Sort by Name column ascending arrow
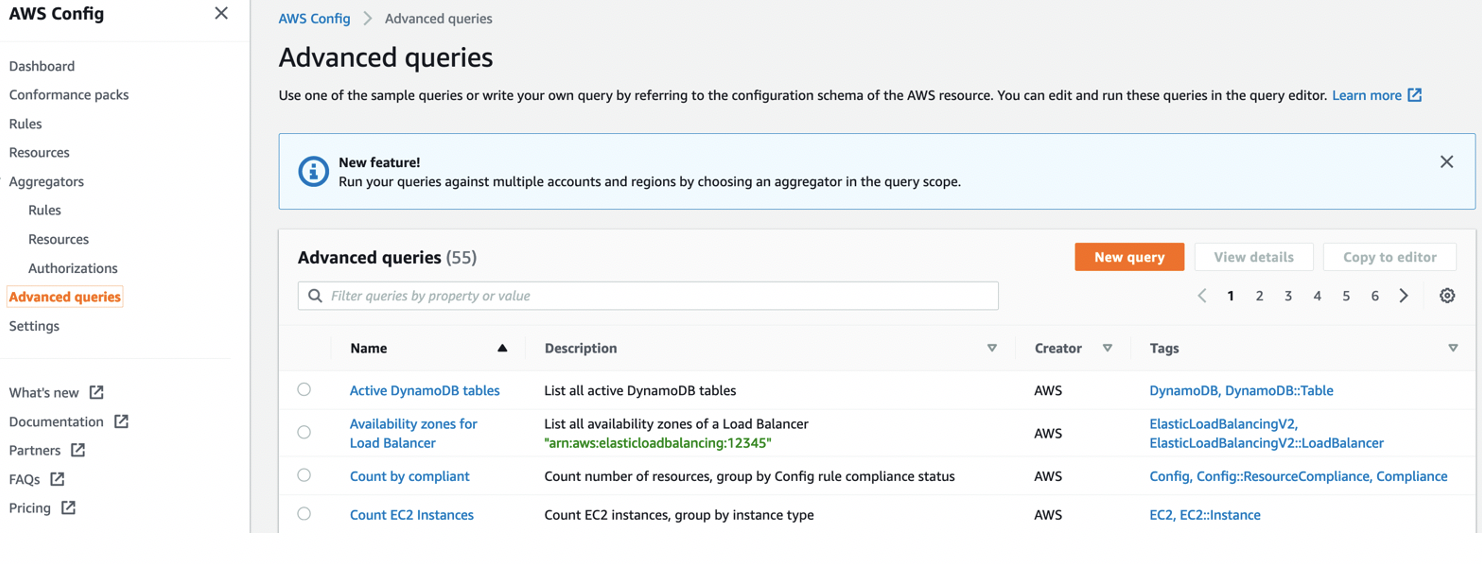 (502, 348)
